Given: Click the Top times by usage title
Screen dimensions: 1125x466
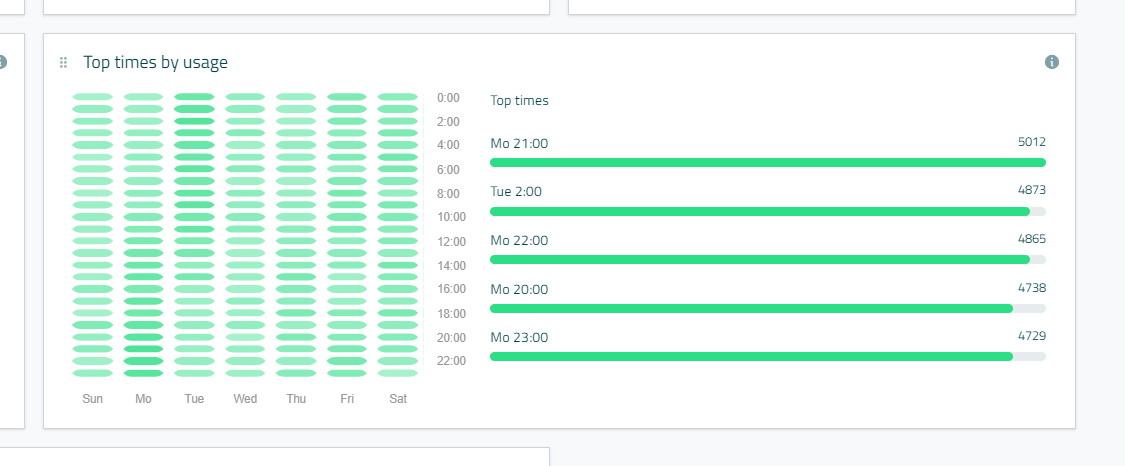Looking at the screenshot, I should (155, 62).
